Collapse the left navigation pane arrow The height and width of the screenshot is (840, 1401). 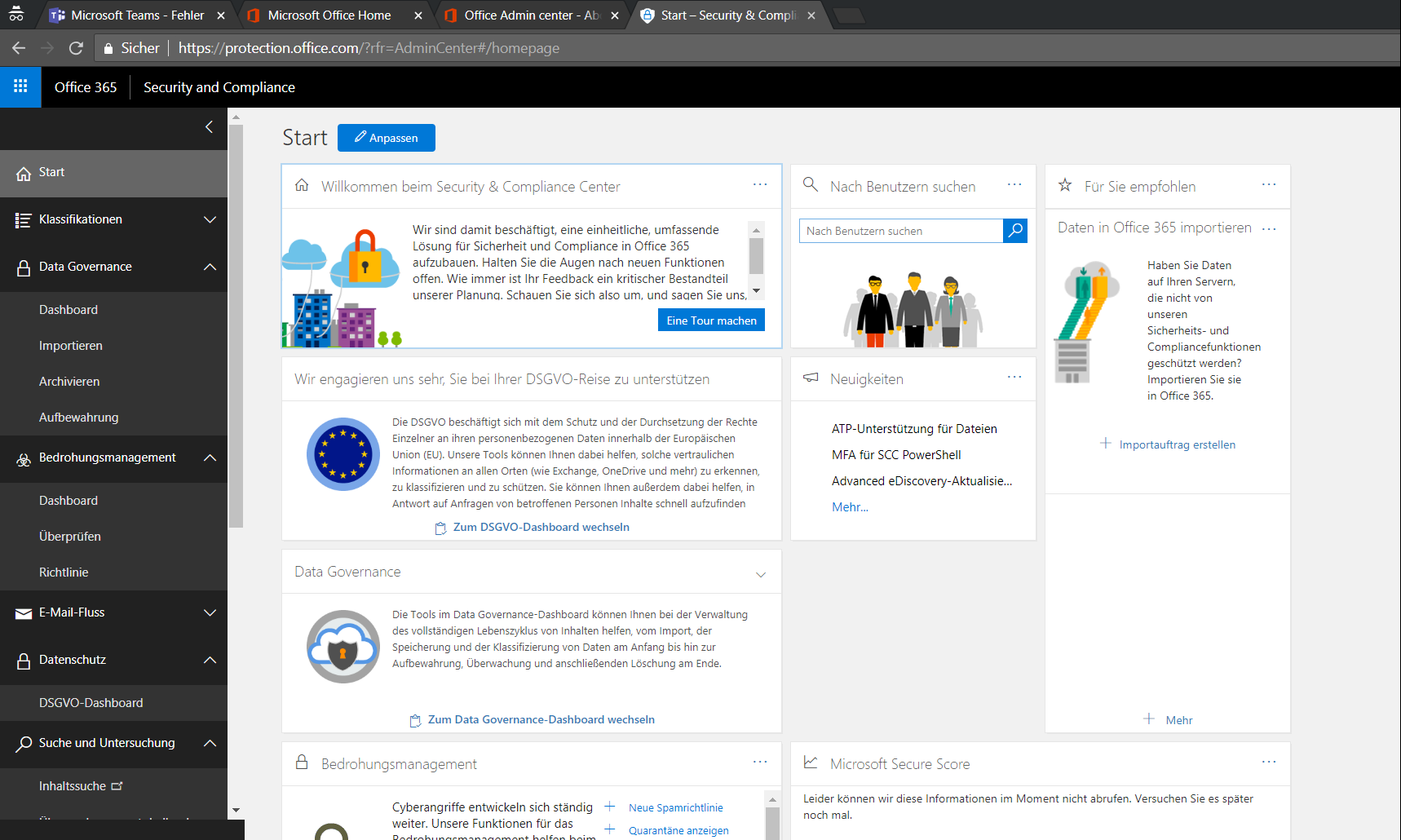210,126
